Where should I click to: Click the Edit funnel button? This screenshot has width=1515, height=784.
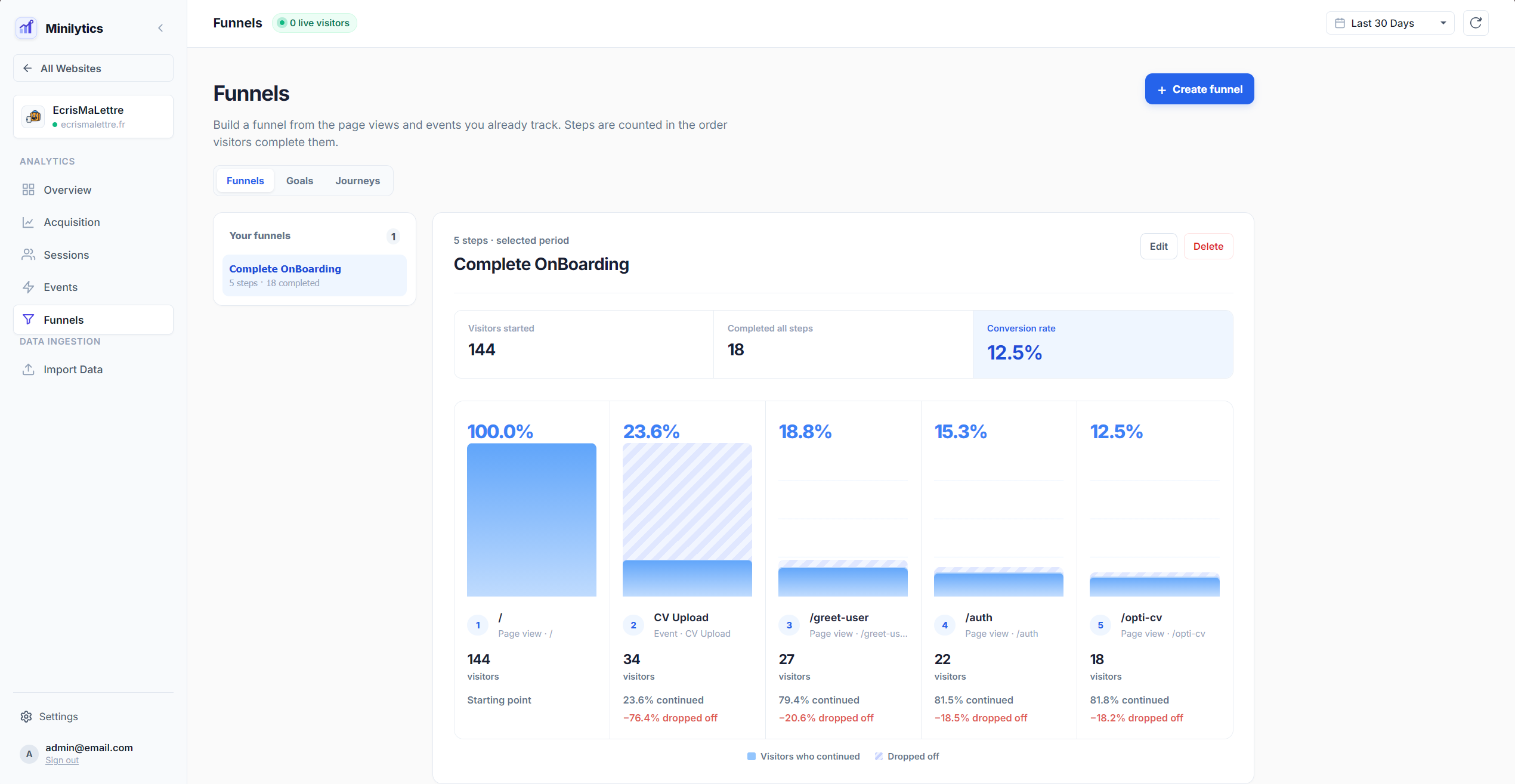[x=1158, y=246]
